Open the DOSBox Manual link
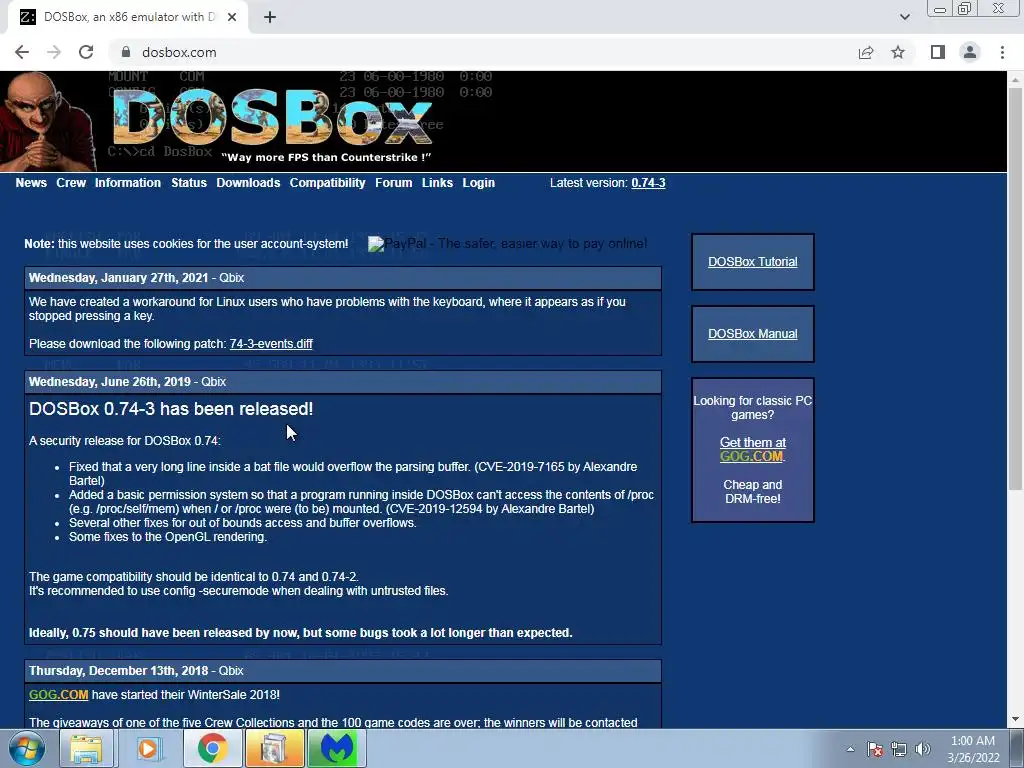 (752, 334)
